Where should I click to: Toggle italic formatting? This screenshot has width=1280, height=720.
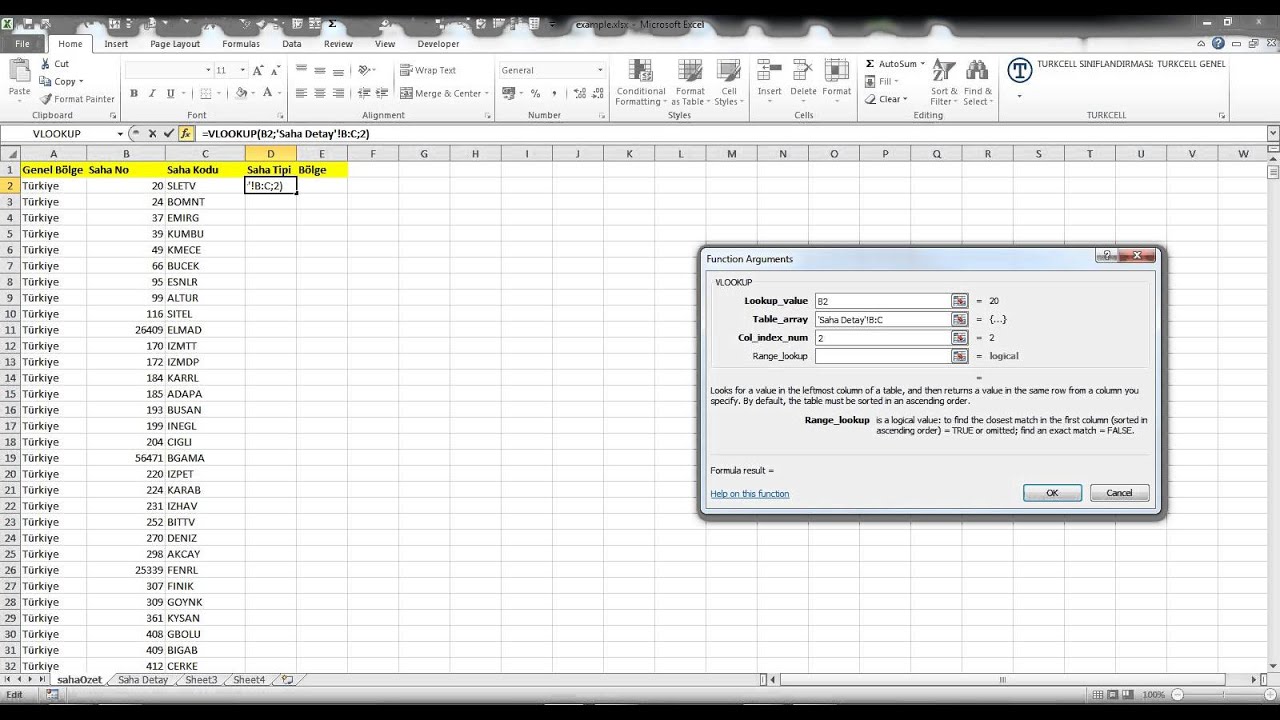152,93
